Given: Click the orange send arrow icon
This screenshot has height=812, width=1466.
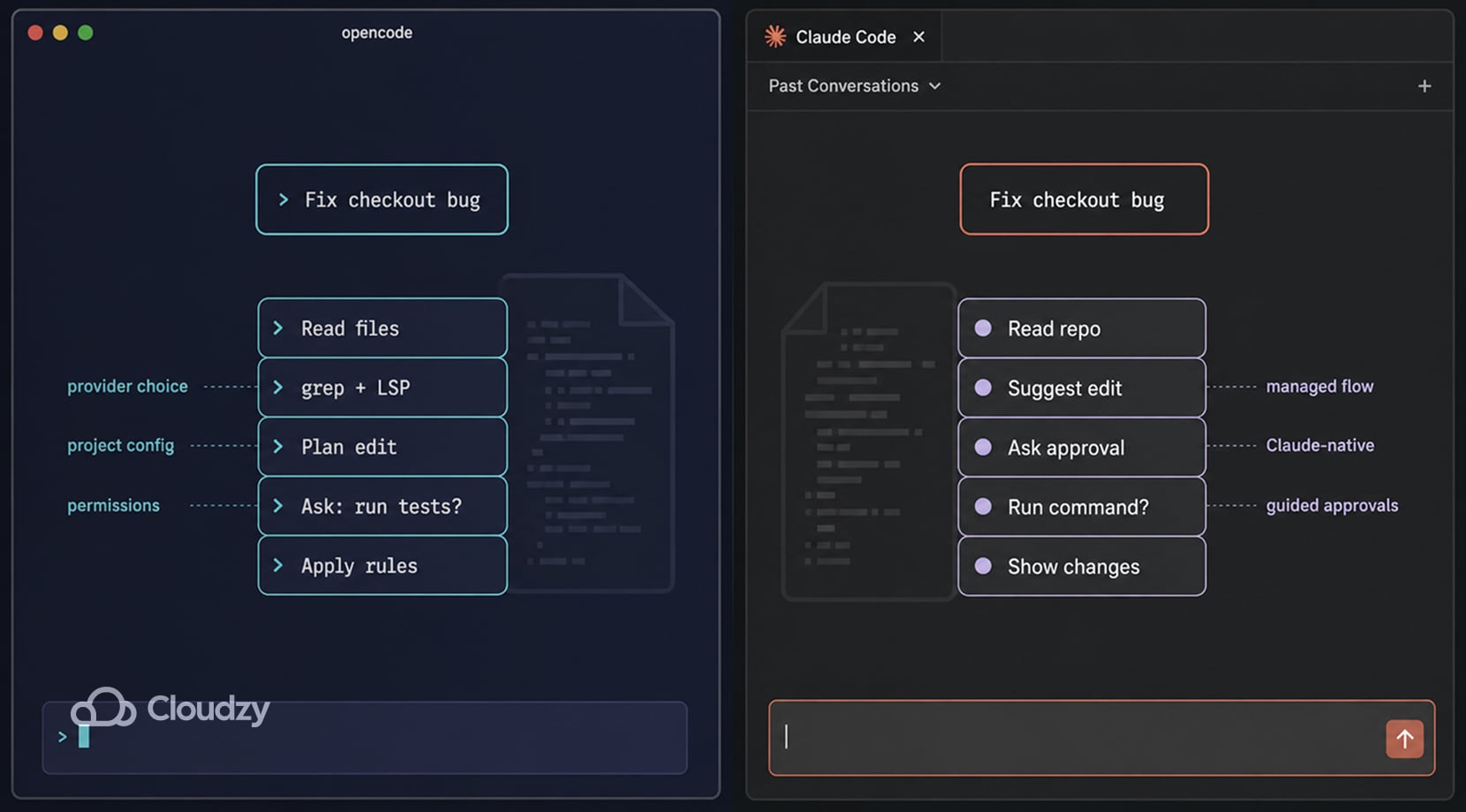Looking at the screenshot, I should click(1405, 739).
